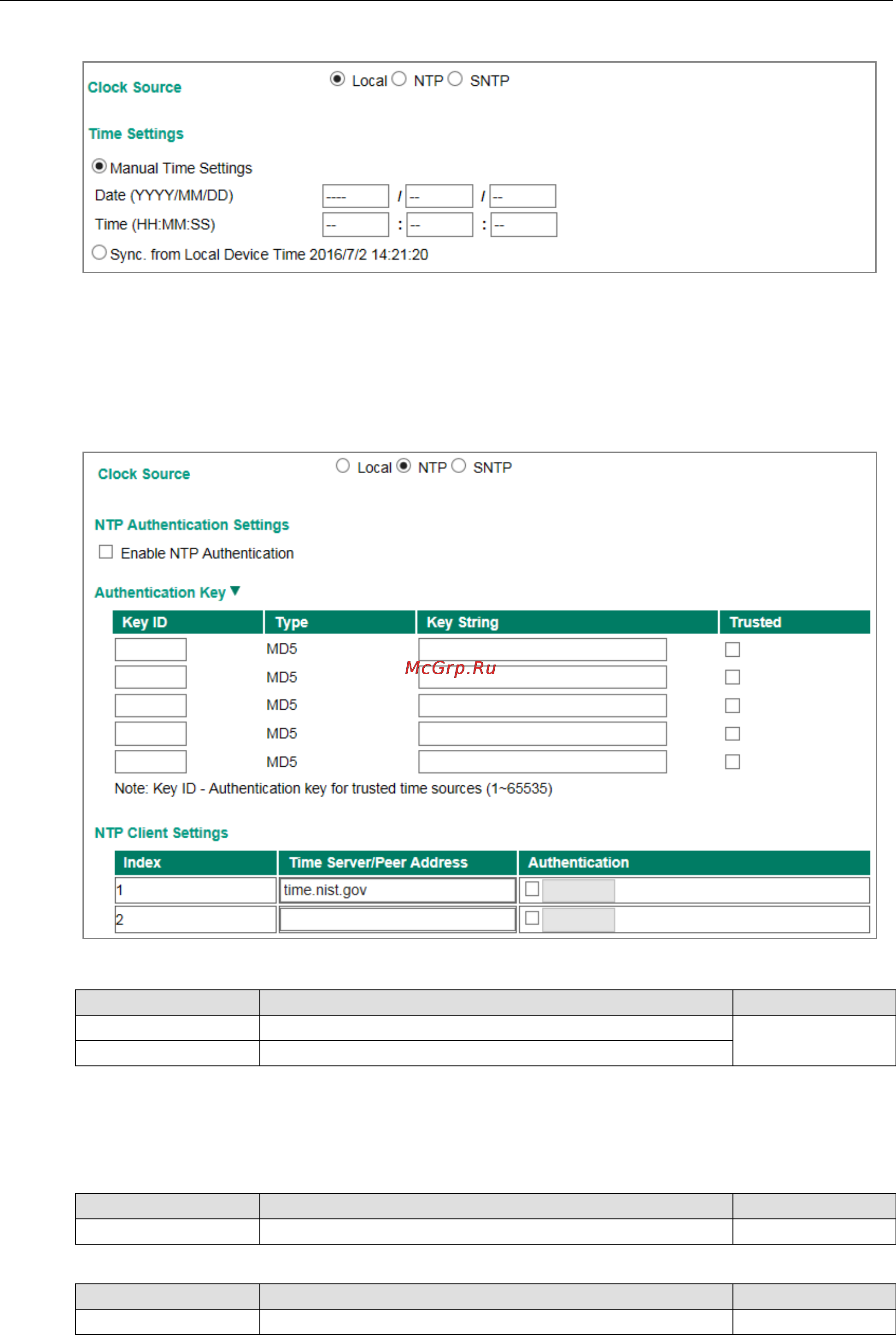896x1335 pixels.
Task: Check Trusted box in first key row
Action: 732,650
